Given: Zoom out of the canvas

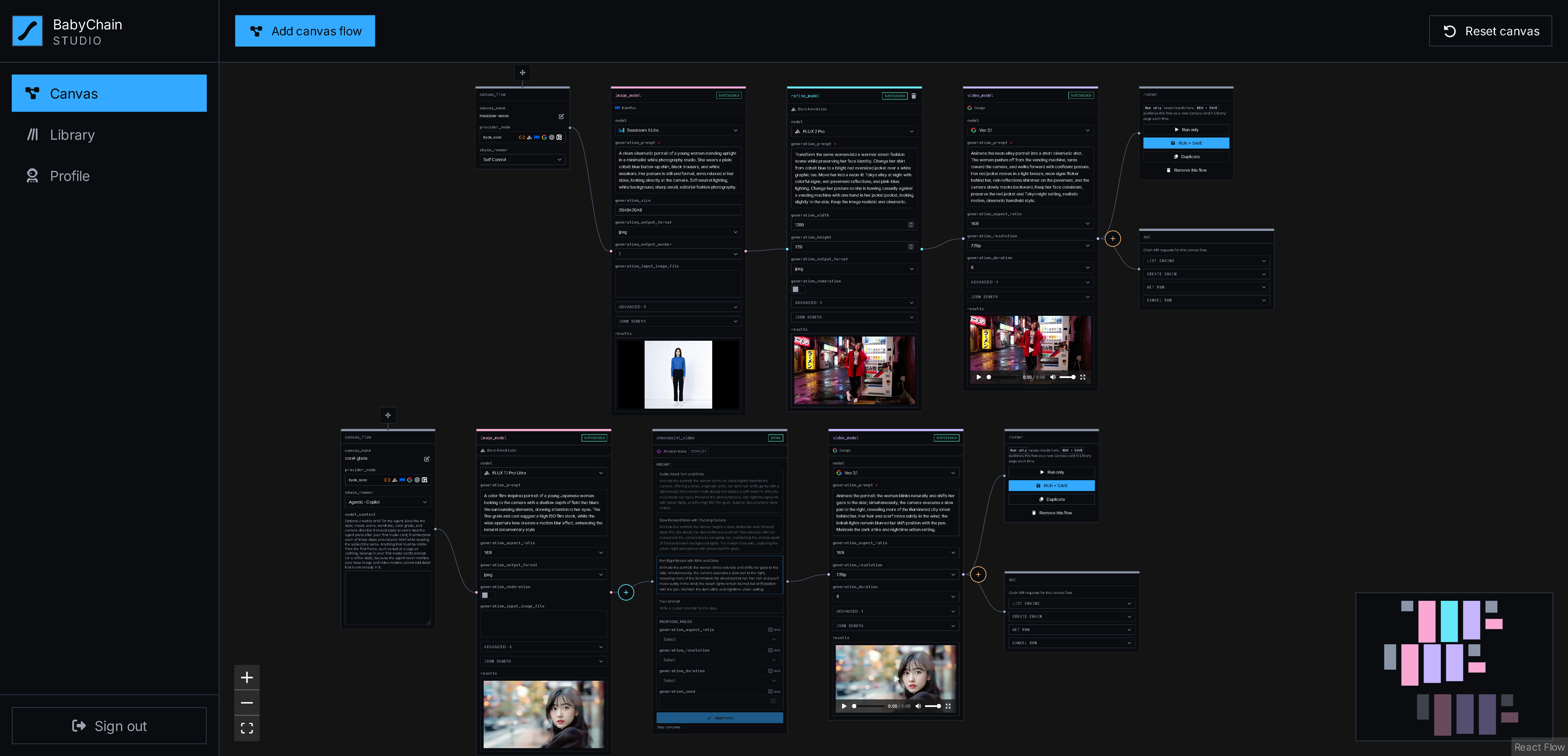Looking at the screenshot, I should 246,703.
